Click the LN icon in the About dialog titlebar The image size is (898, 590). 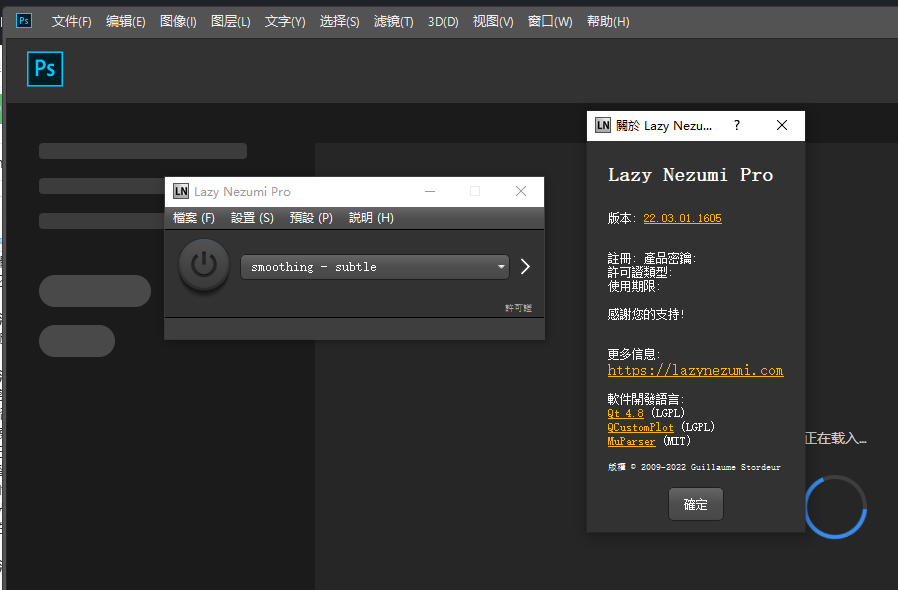(603, 125)
